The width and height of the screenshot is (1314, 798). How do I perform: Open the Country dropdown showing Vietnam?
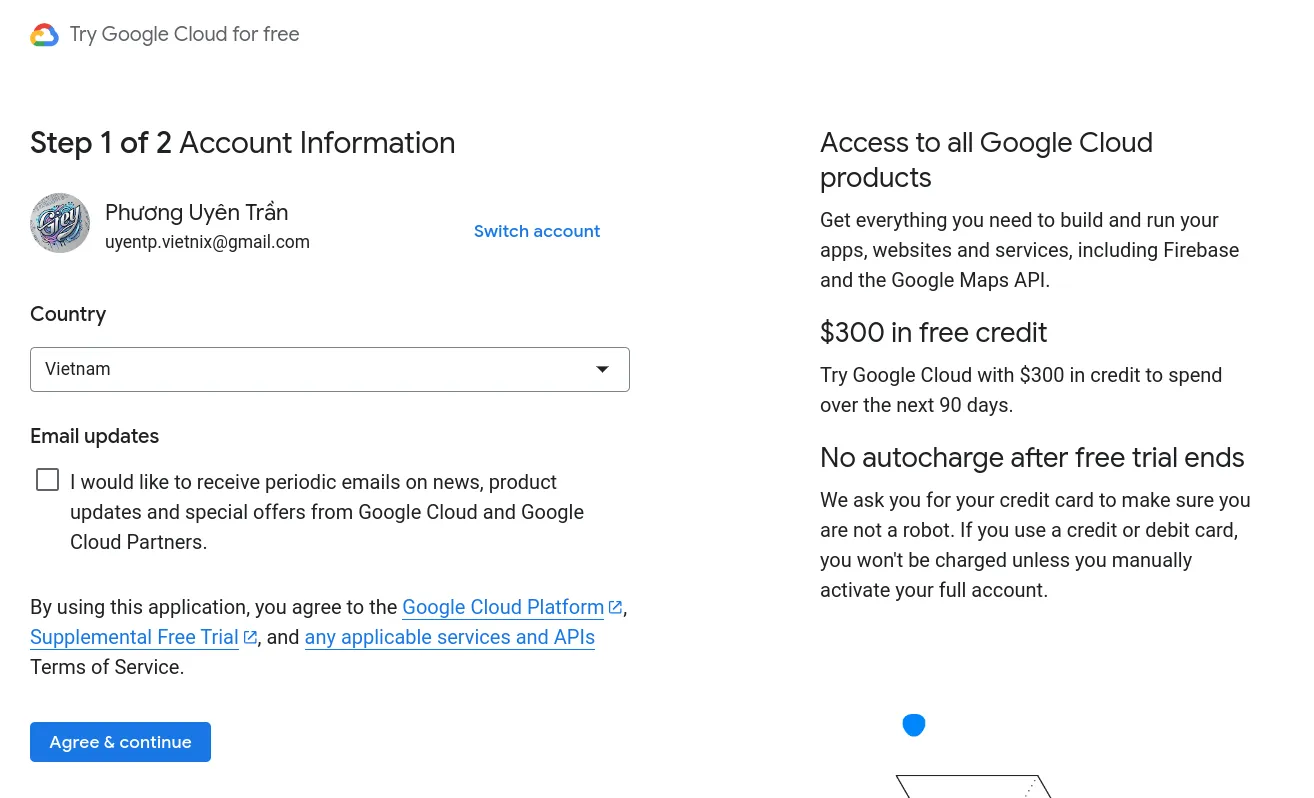(310, 369)
